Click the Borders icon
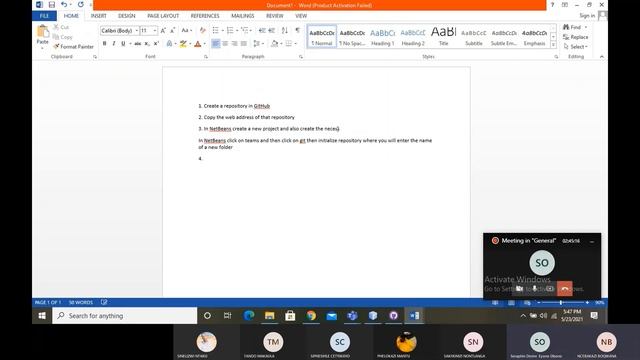The image size is (640, 360). [x=289, y=44]
